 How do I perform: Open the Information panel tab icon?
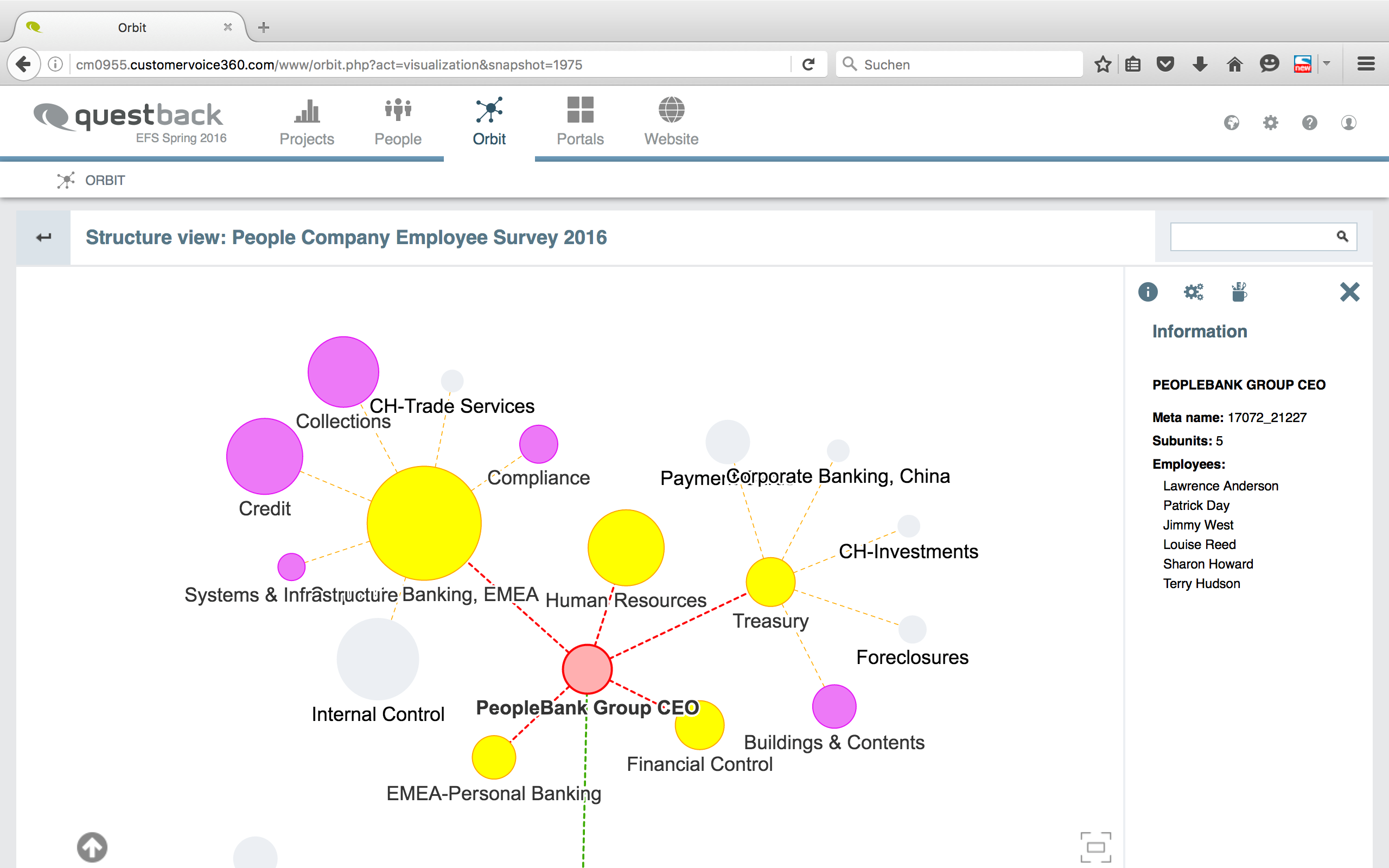point(1148,292)
